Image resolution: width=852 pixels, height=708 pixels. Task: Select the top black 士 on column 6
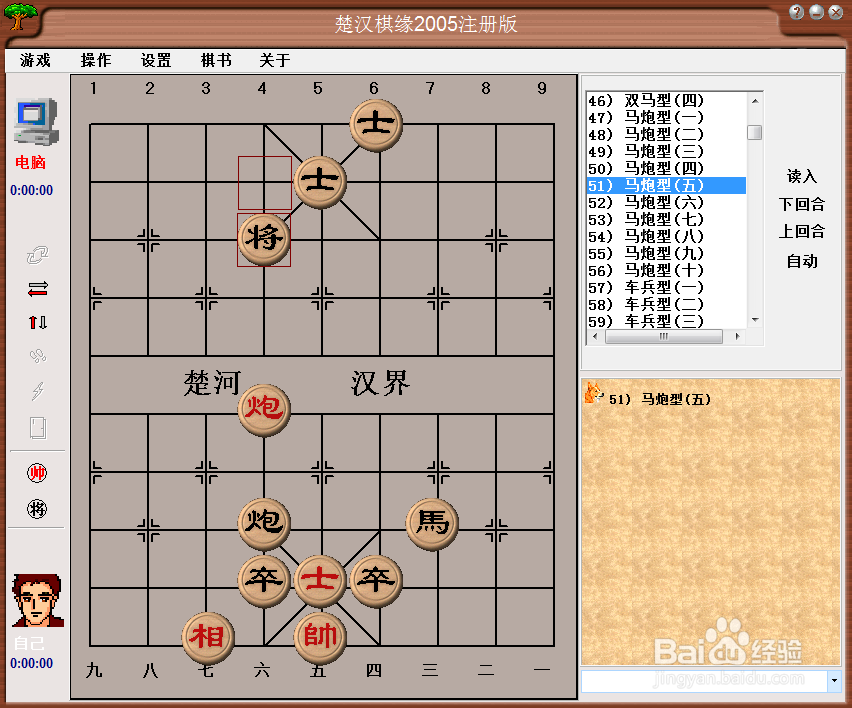[376, 126]
